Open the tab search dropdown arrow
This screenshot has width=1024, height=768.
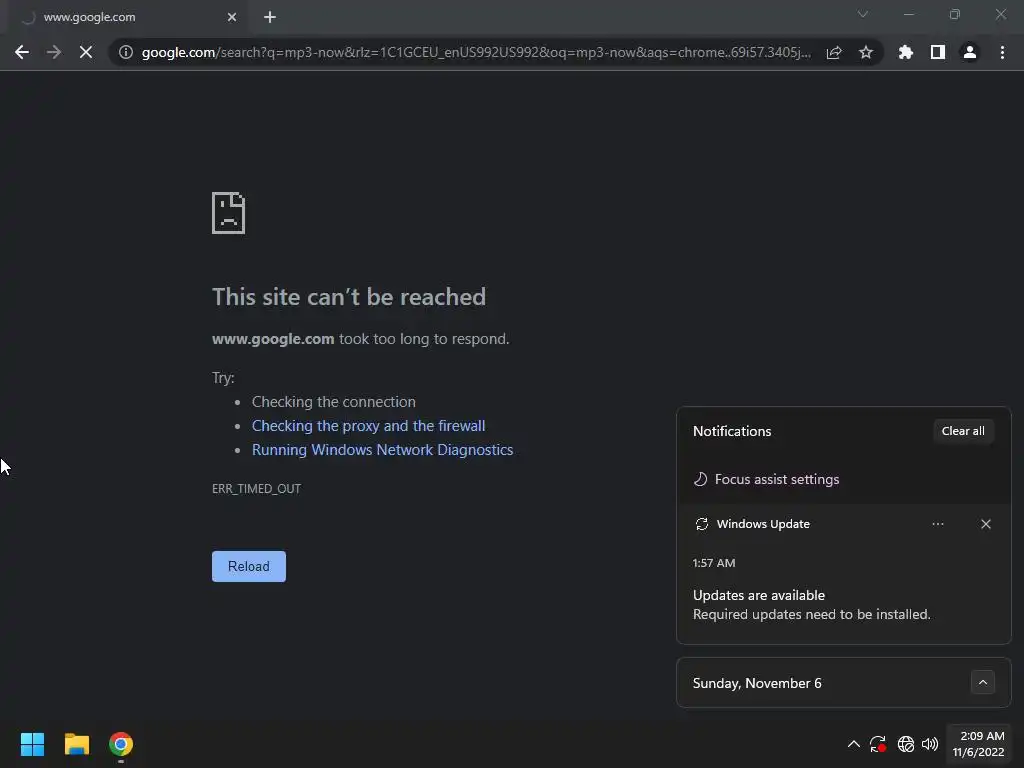[x=863, y=14]
